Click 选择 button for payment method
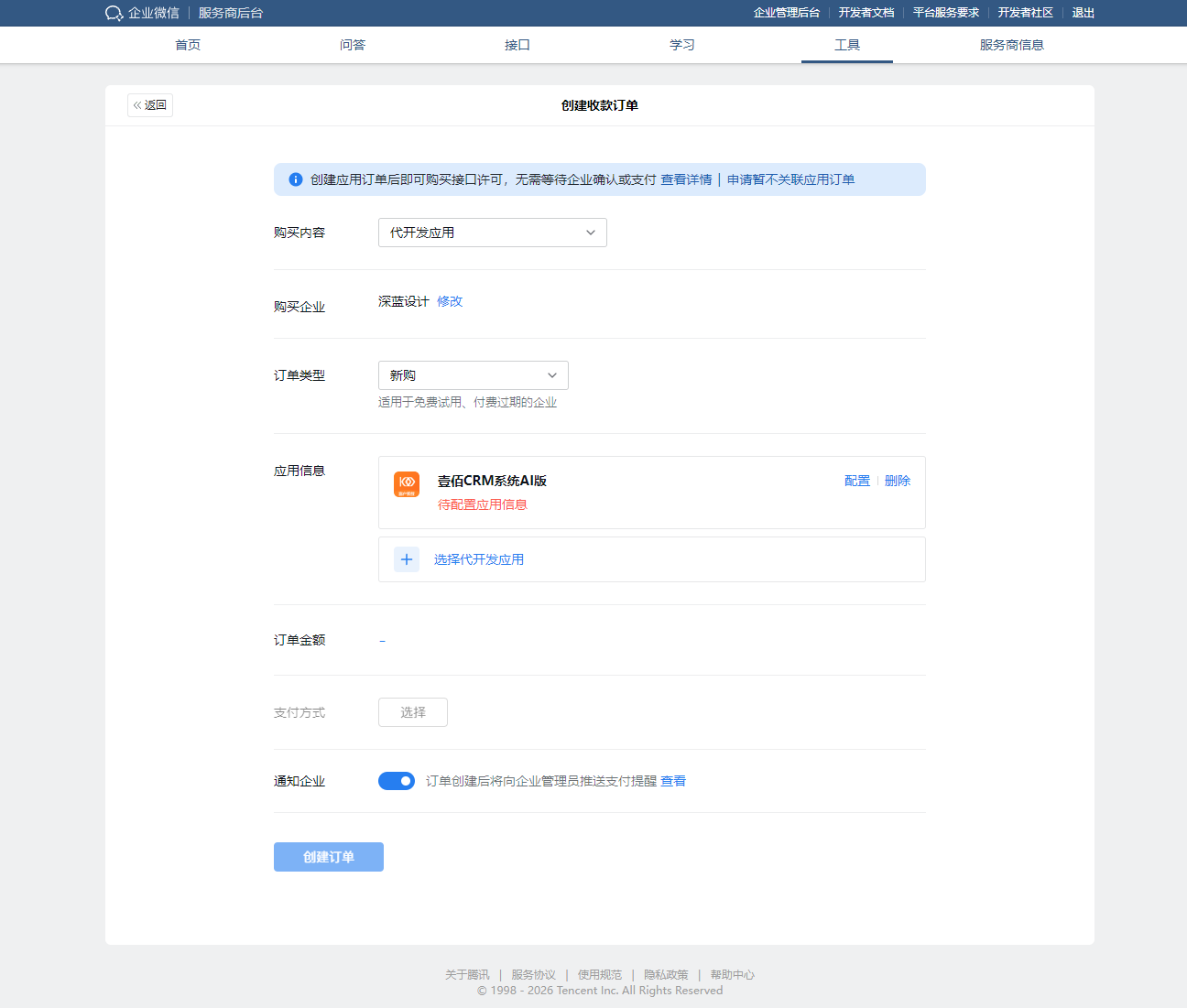Image resolution: width=1187 pixels, height=1008 pixels. pyautogui.click(x=413, y=712)
